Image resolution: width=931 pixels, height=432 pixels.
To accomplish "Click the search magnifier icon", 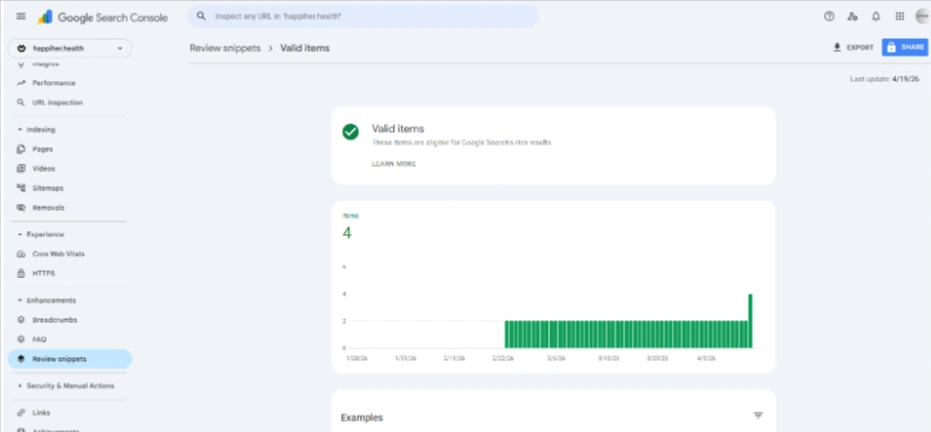I will (202, 16).
